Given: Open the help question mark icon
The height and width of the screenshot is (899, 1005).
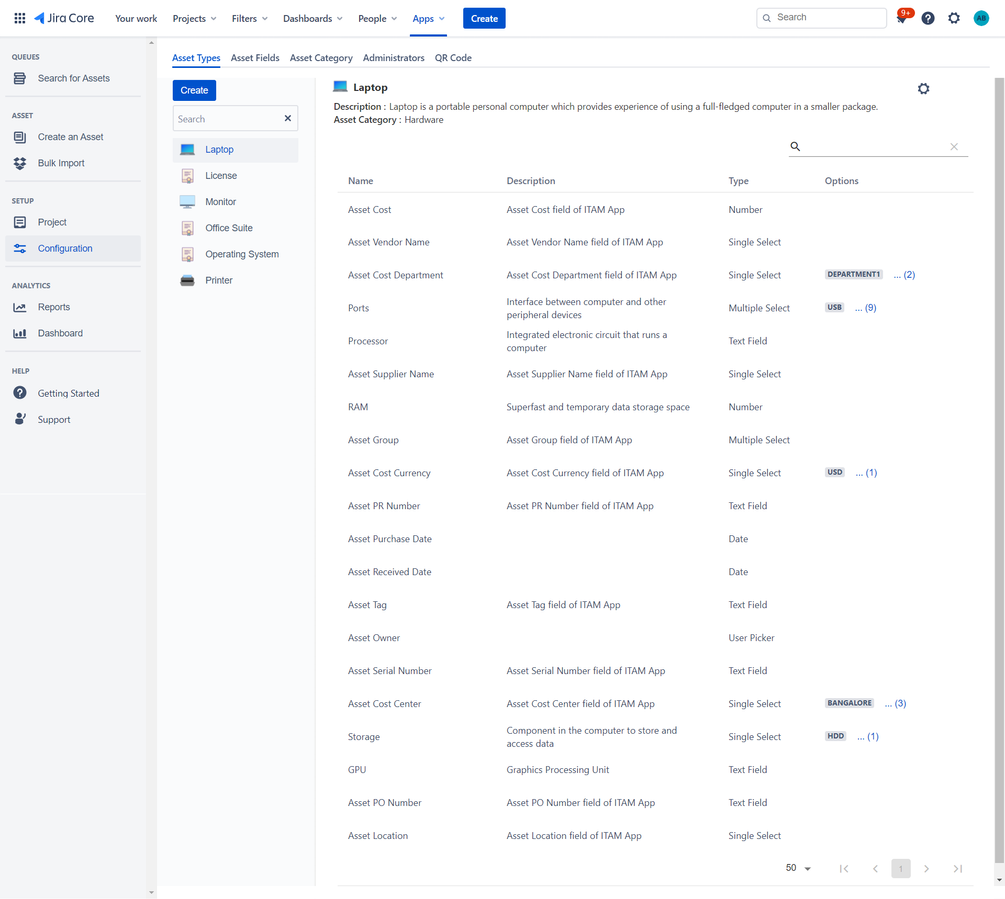Looking at the screenshot, I should (x=927, y=19).
